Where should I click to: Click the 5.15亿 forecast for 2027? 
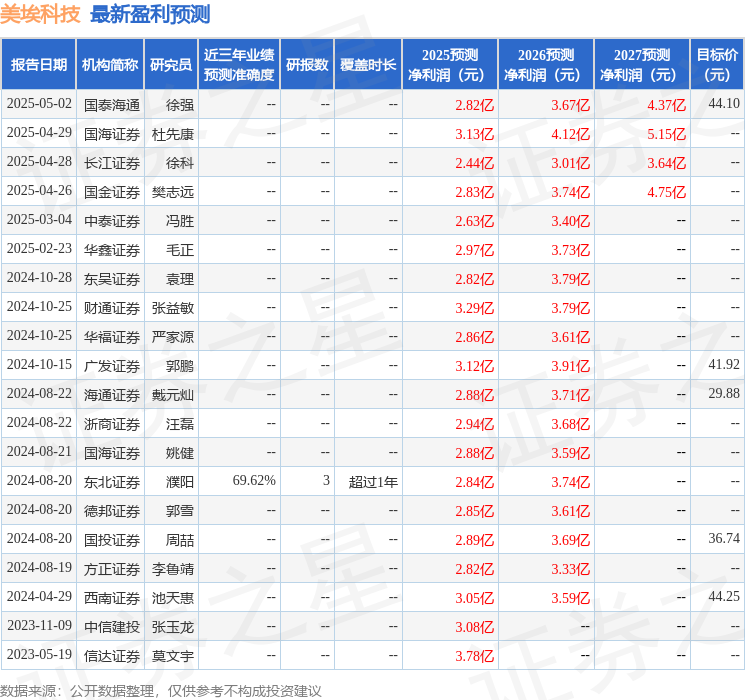[x=666, y=134]
